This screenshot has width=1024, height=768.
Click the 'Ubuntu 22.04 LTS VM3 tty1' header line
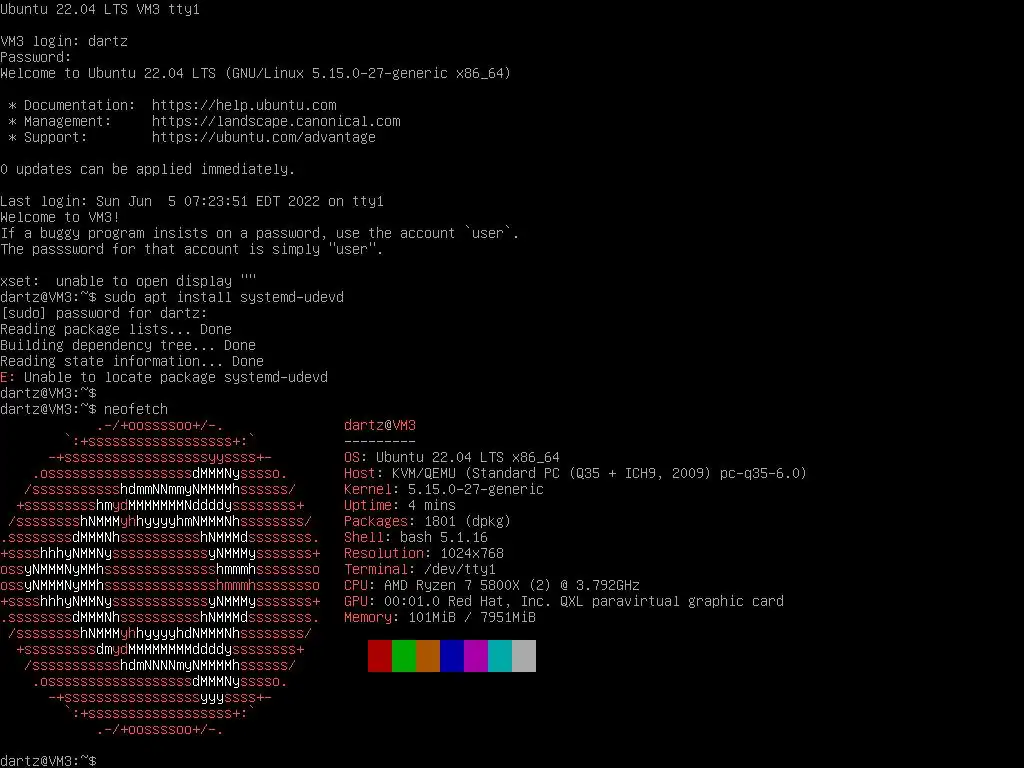tap(100, 9)
